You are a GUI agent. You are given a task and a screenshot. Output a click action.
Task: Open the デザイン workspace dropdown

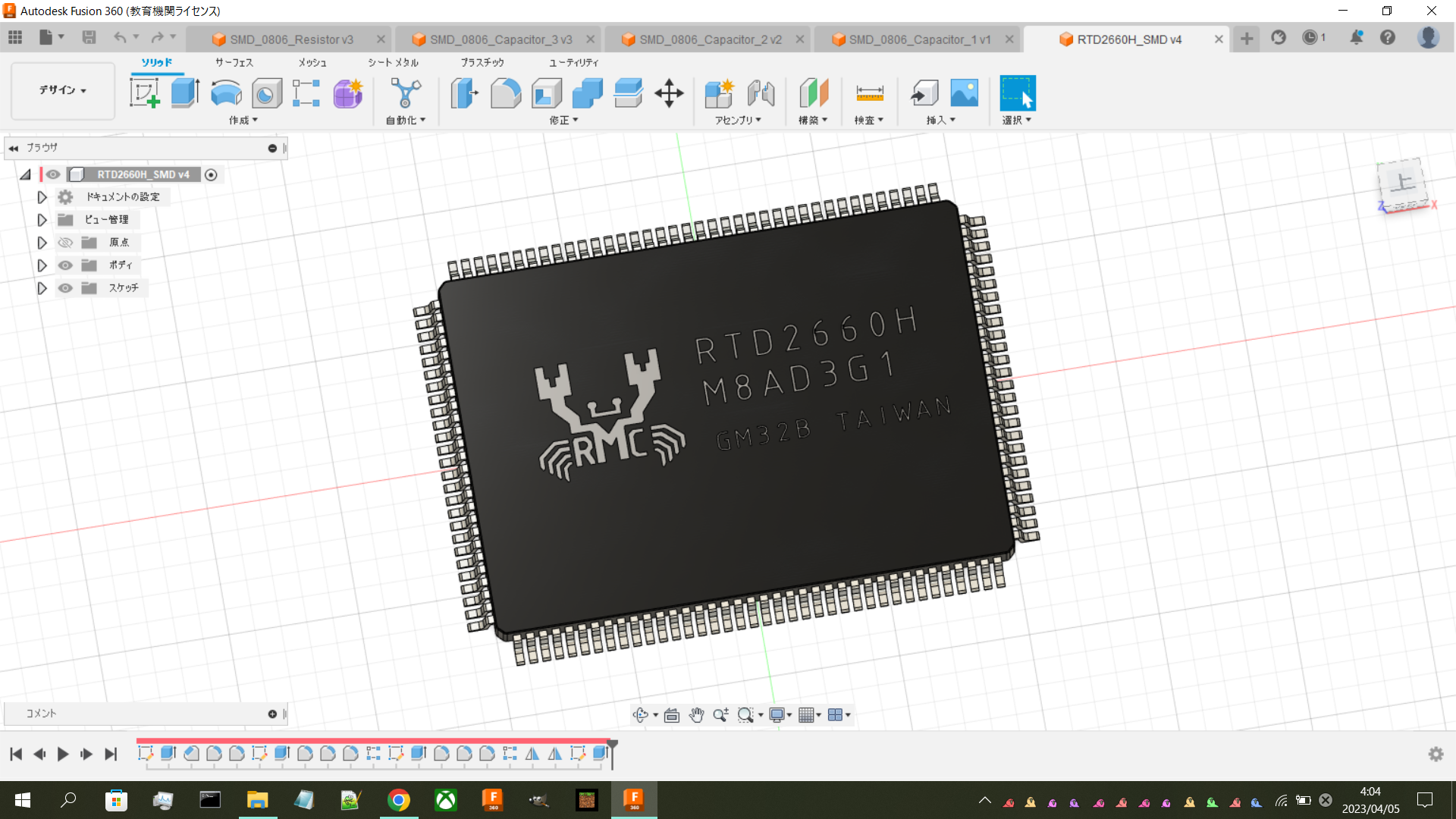tap(63, 90)
